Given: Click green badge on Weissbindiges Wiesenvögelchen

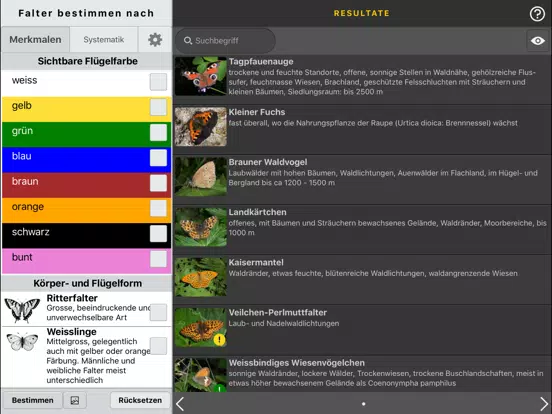Looking at the screenshot, I should pos(219,388).
